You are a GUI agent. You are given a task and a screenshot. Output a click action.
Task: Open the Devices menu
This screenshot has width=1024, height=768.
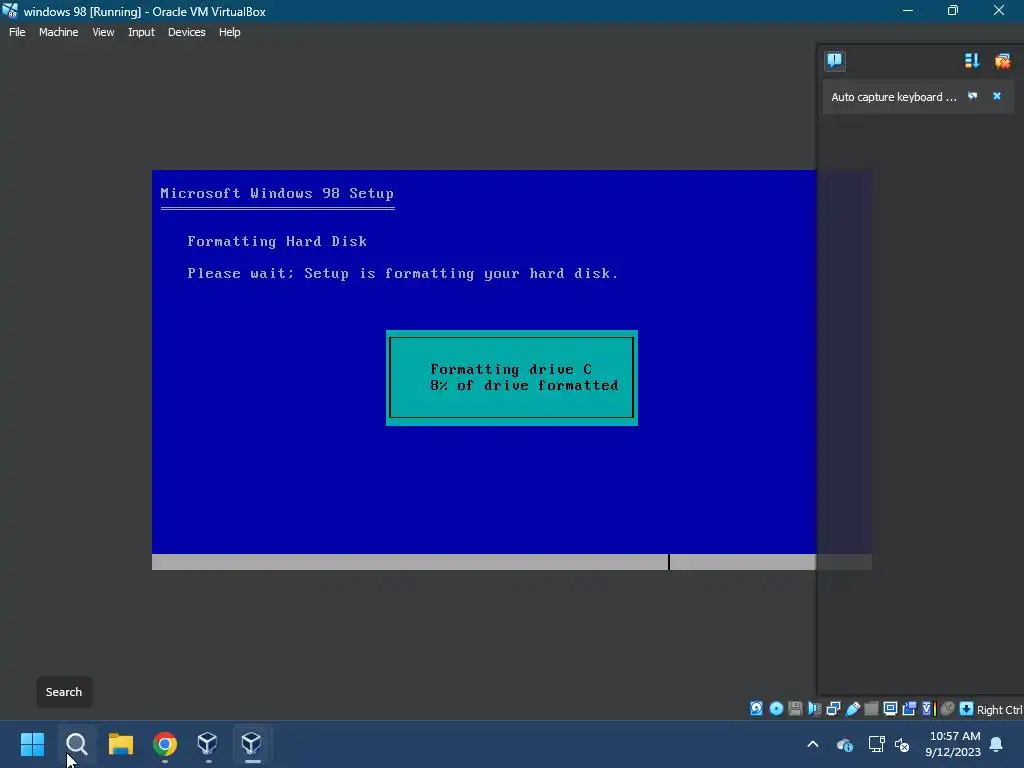click(186, 32)
